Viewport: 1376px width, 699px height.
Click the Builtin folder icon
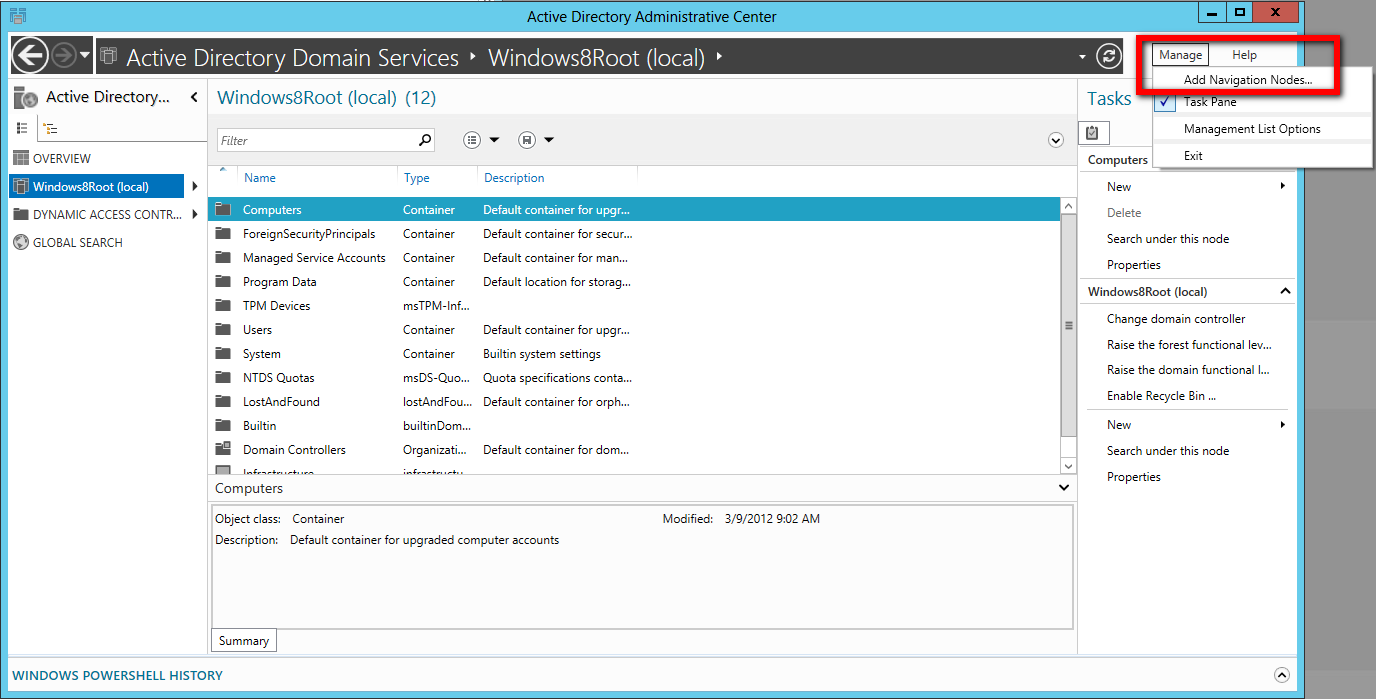[224, 426]
